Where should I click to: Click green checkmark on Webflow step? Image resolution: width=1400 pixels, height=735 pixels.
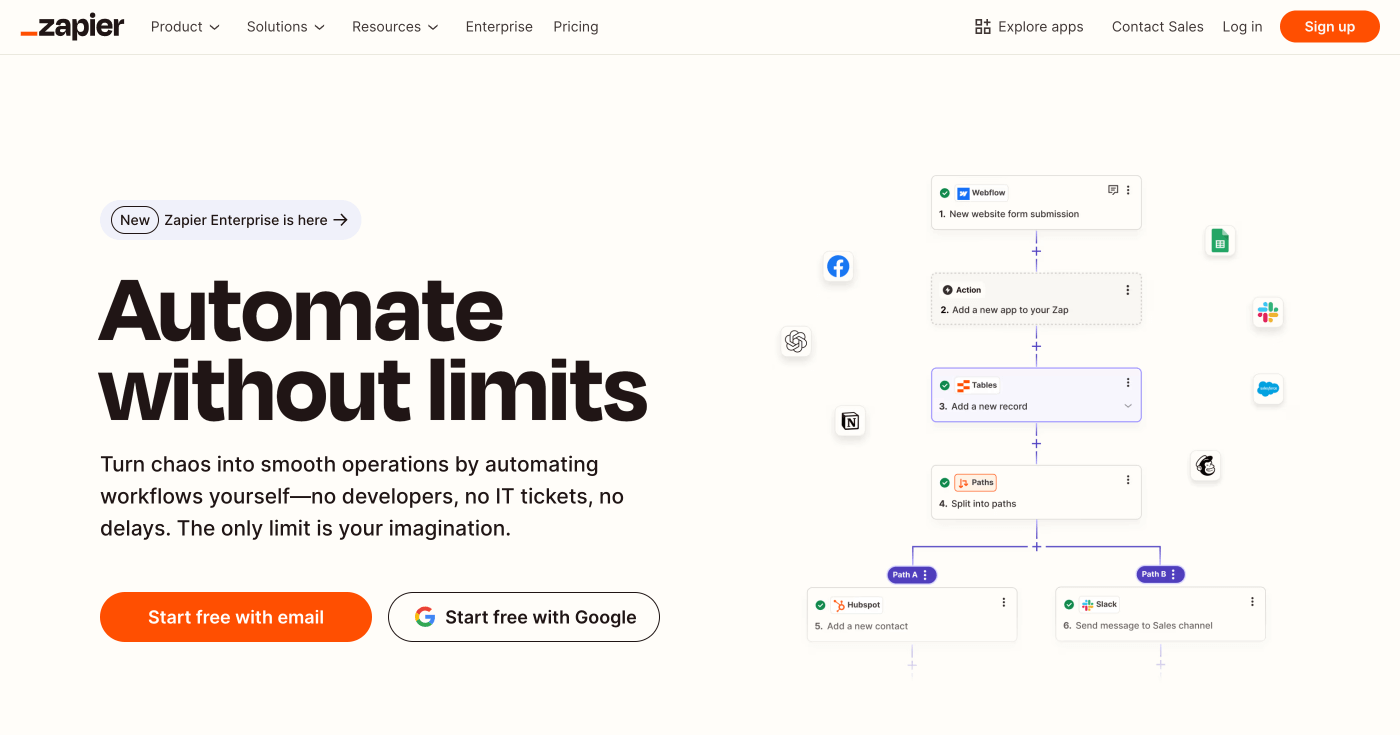click(945, 193)
